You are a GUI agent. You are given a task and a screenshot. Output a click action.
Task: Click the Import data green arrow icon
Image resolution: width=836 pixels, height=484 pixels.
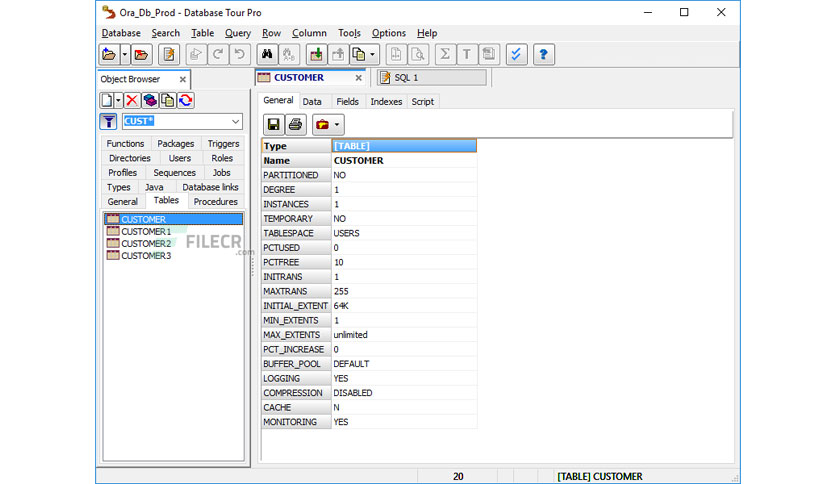click(x=316, y=54)
